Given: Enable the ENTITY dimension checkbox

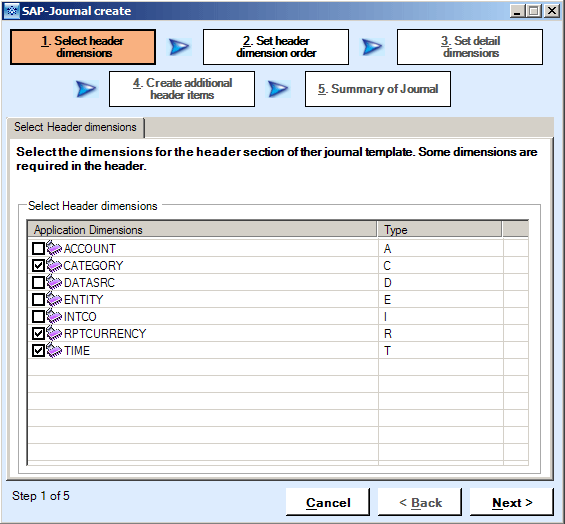Looking at the screenshot, I should coord(38,299).
